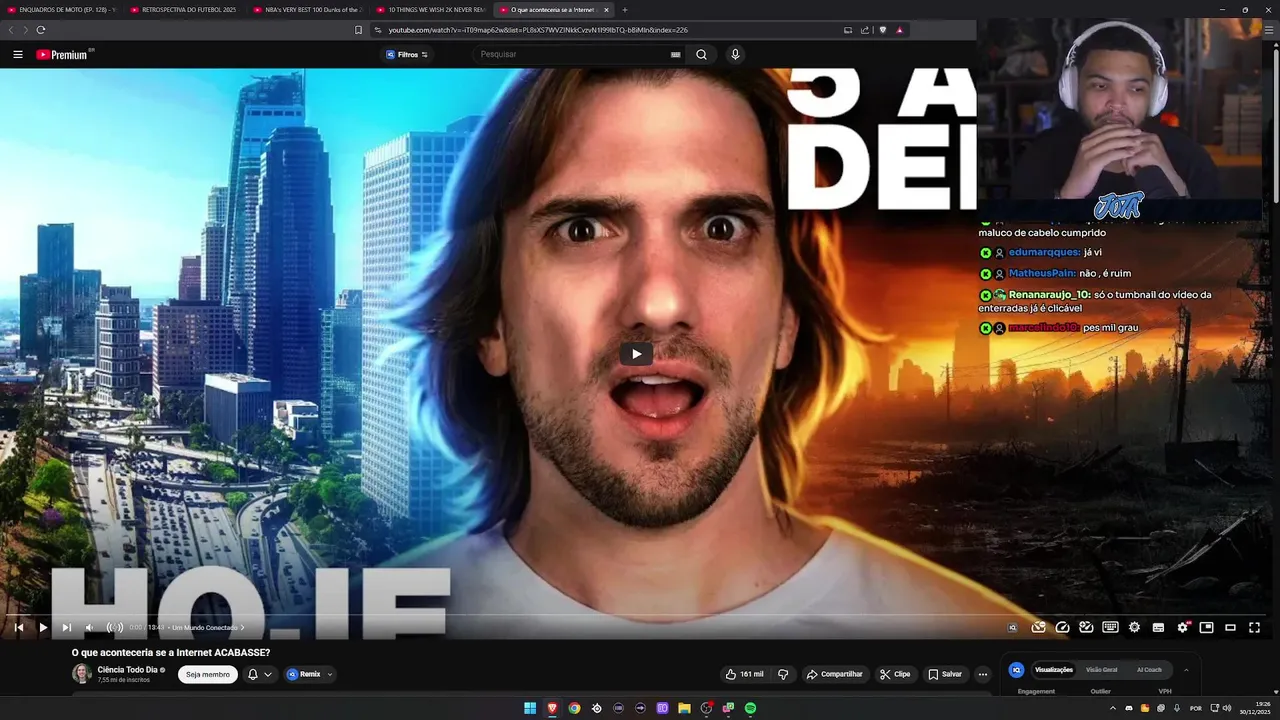Viewport: 1280px width, 720px height.
Task: Like the video with 161 mil thumbs-up
Action: tap(746, 674)
